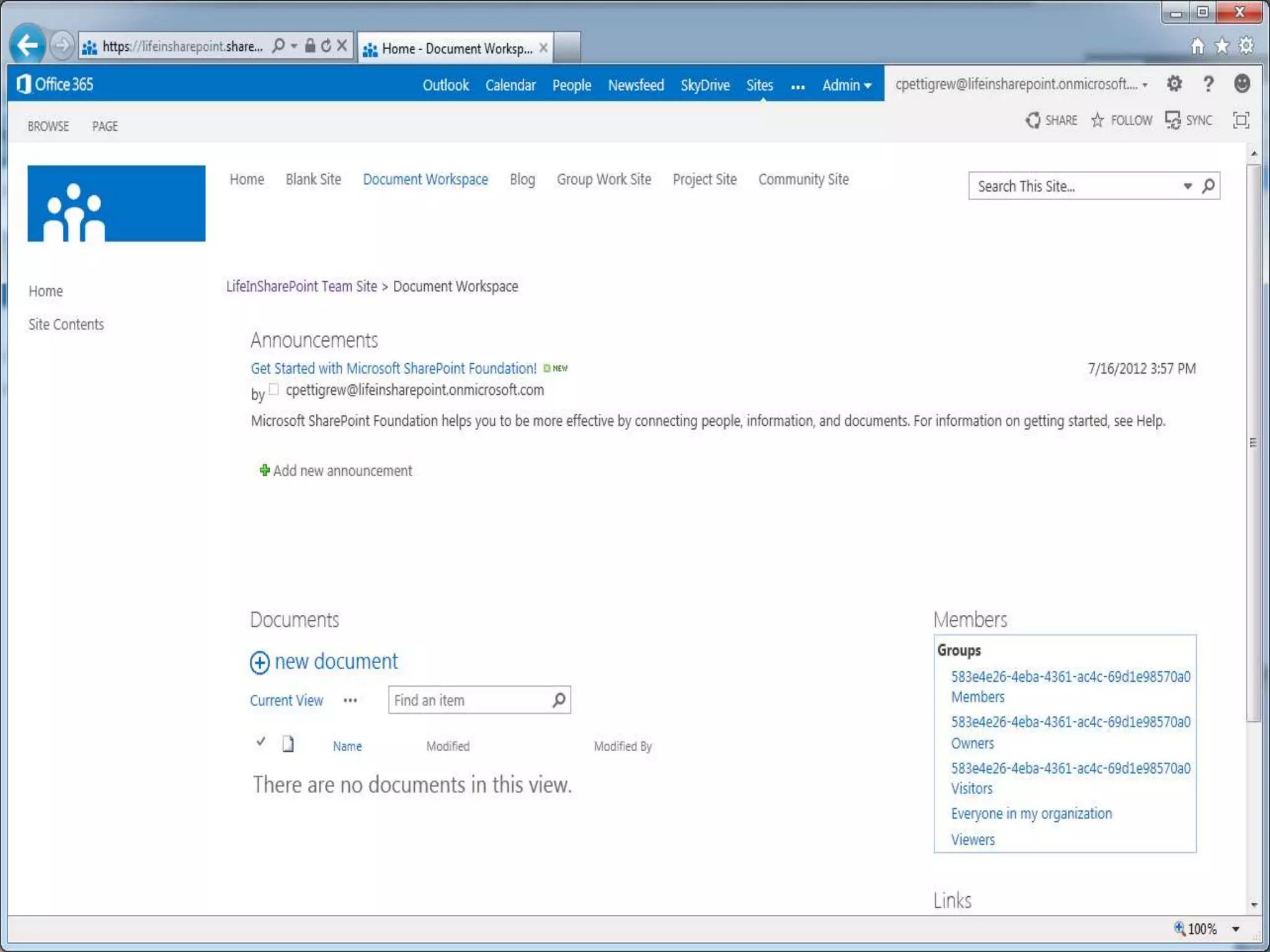Screen dimensions: 1270x952
Task: Click the help question mark icon
Action: (1208, 84)
